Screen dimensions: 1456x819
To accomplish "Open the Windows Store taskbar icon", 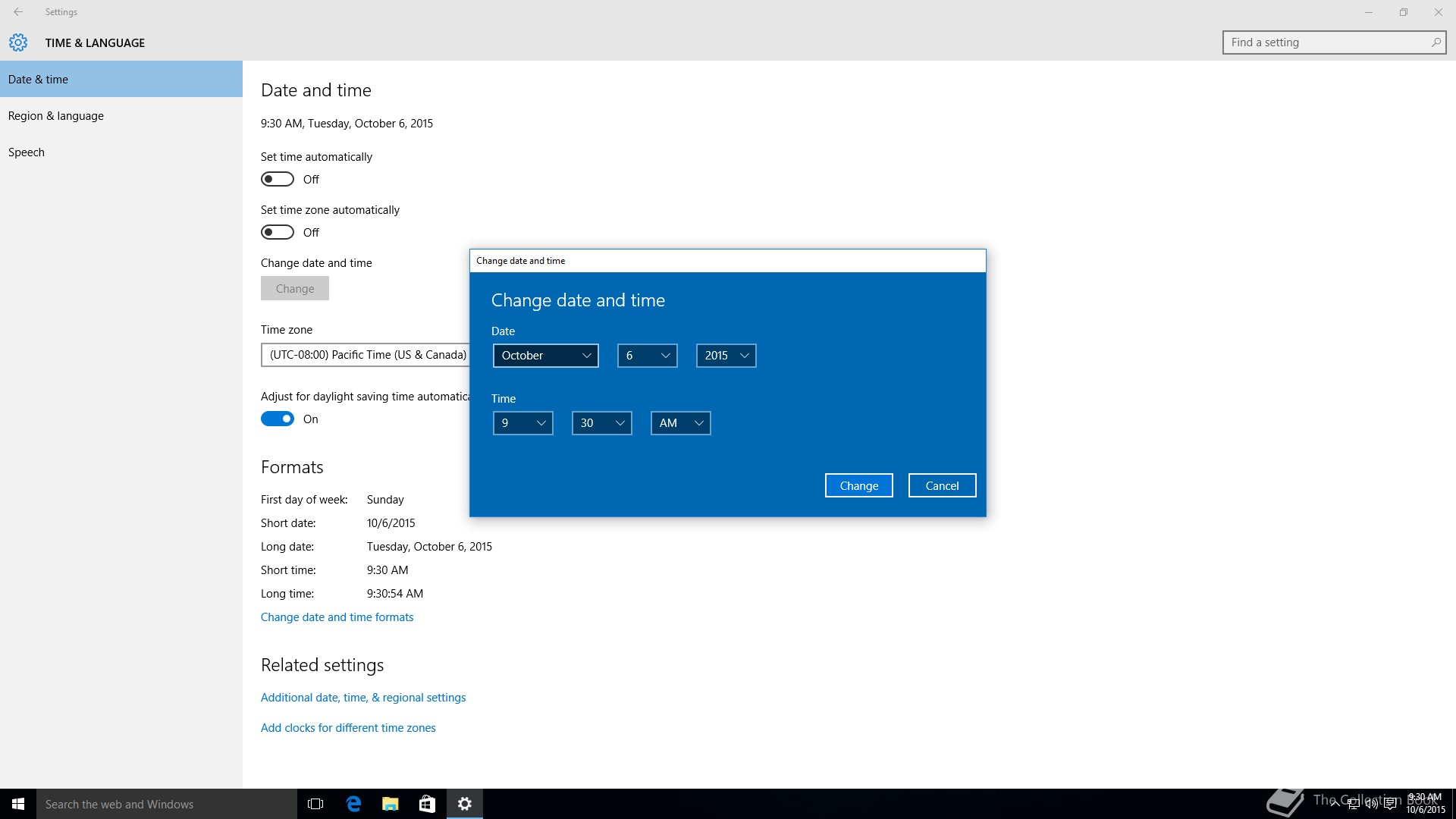I will 427,804.
